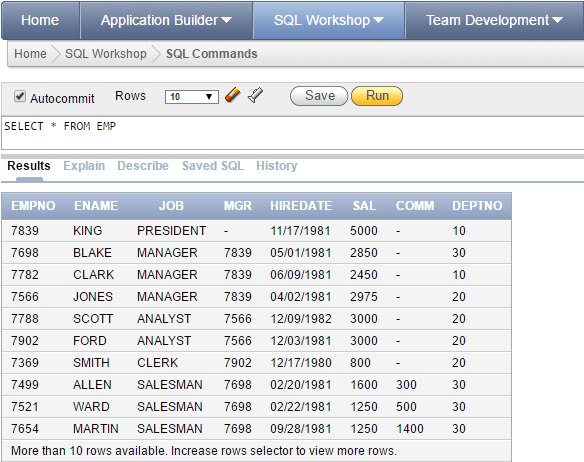Click the COMM column header
The width and height of the screenshot is (584, 462).
click(415, 206)
